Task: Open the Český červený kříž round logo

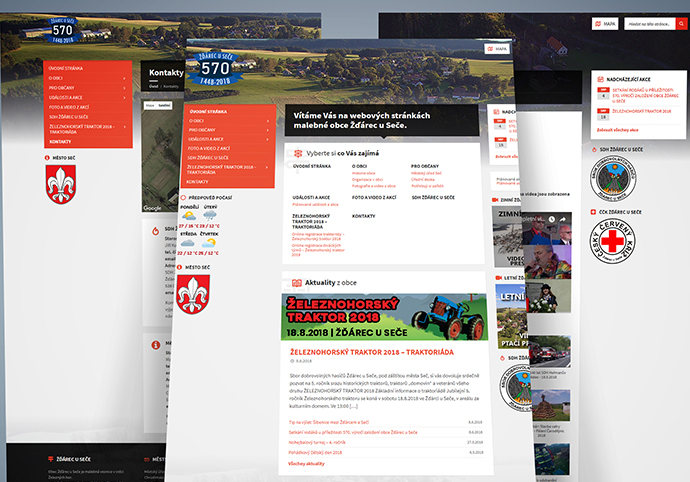Action: click(613, 241)
